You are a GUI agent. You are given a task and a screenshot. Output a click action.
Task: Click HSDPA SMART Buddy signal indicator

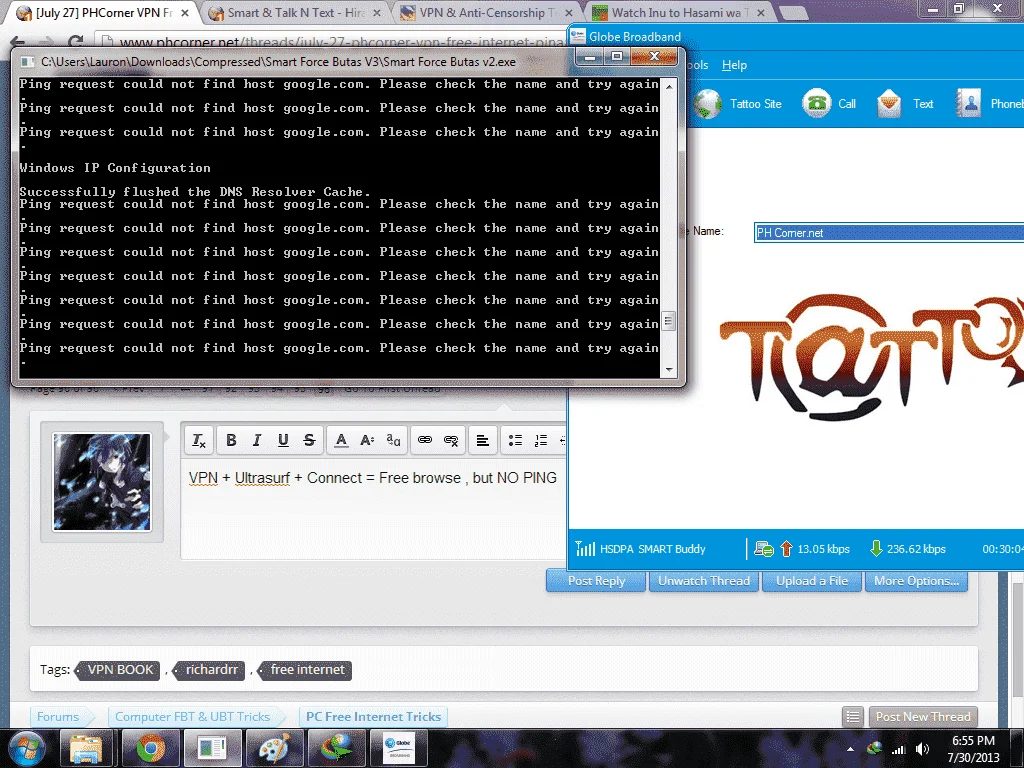[x=641, y=549]
